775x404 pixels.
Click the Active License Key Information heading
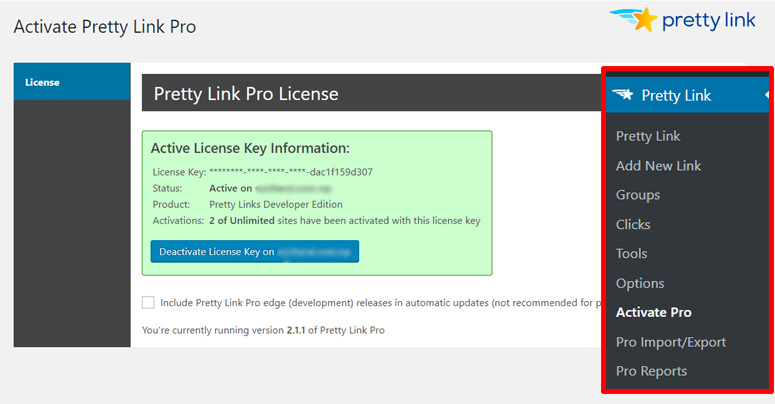click(250, 148)
